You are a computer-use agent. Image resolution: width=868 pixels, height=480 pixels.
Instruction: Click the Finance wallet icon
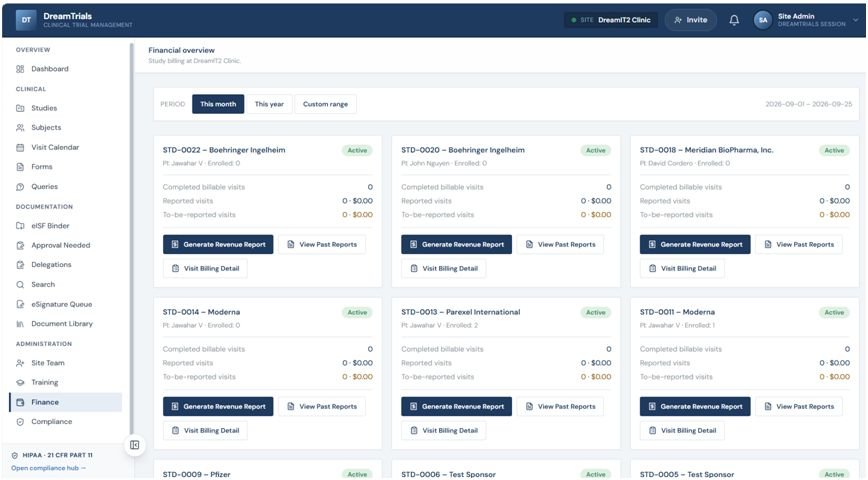[x=20, y=402]
